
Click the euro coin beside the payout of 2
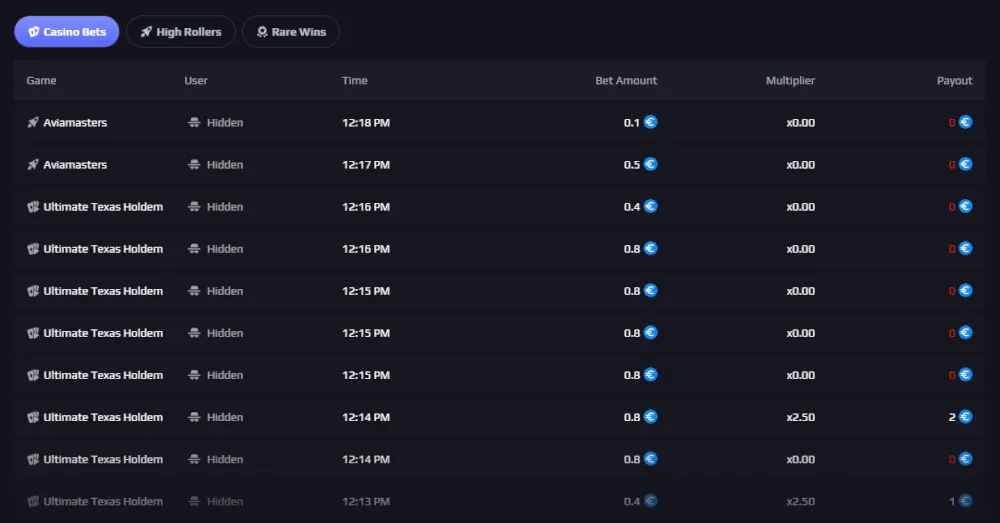(x=966, y=416)
